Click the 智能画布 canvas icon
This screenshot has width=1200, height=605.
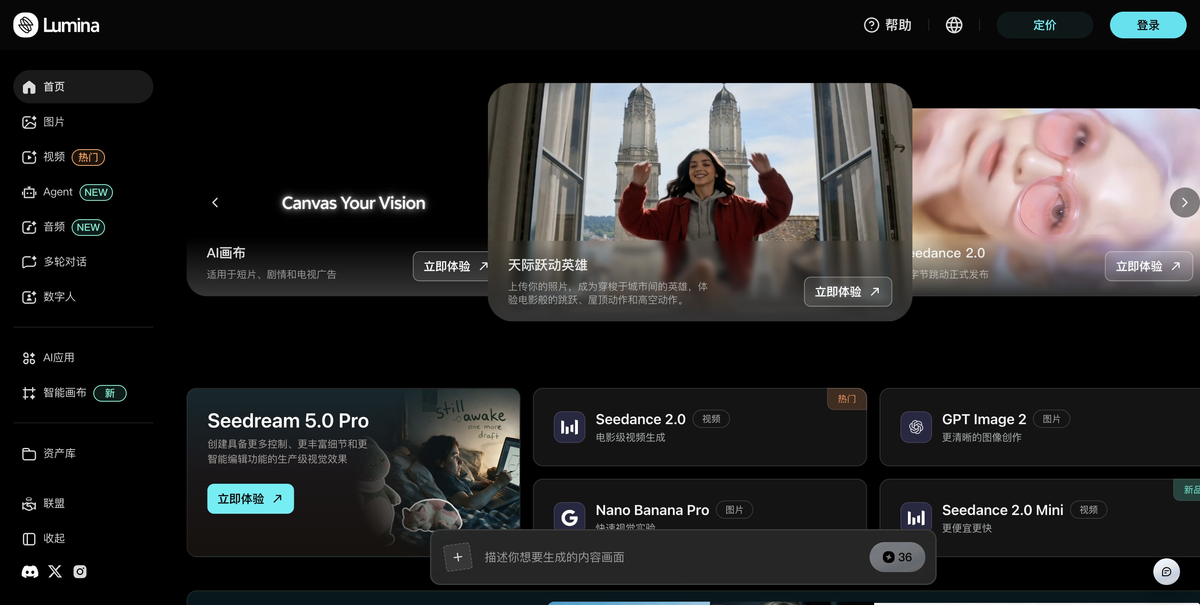coord(29,393)
